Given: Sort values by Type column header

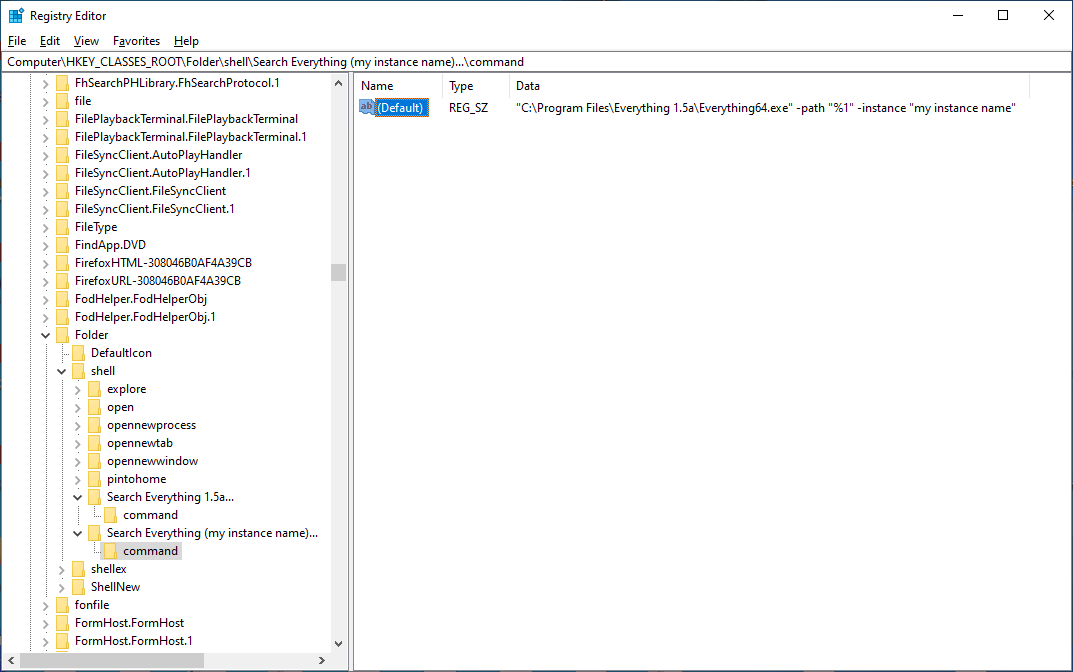Looking at the screenshot, I should [x=476, y=86].
